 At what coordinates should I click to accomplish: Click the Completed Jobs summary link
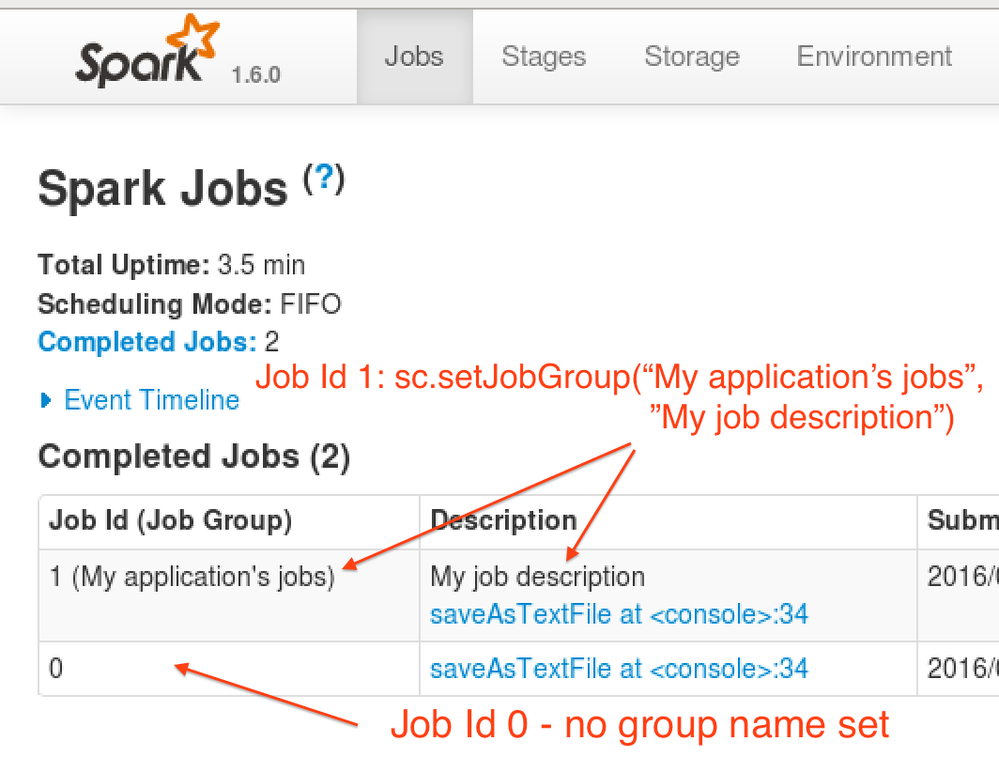tap(146, 341)
